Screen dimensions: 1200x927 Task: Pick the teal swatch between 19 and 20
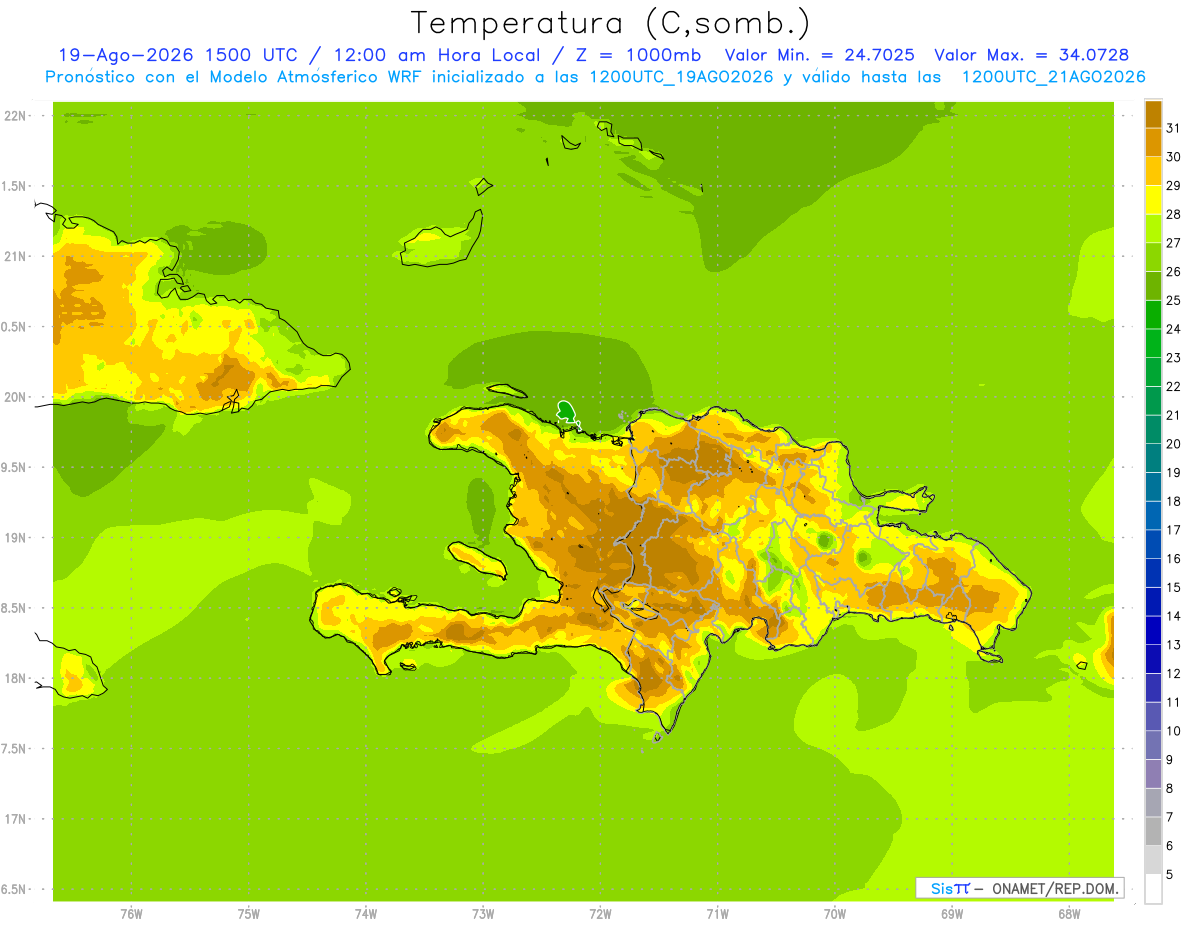(x=1153, y=458)
